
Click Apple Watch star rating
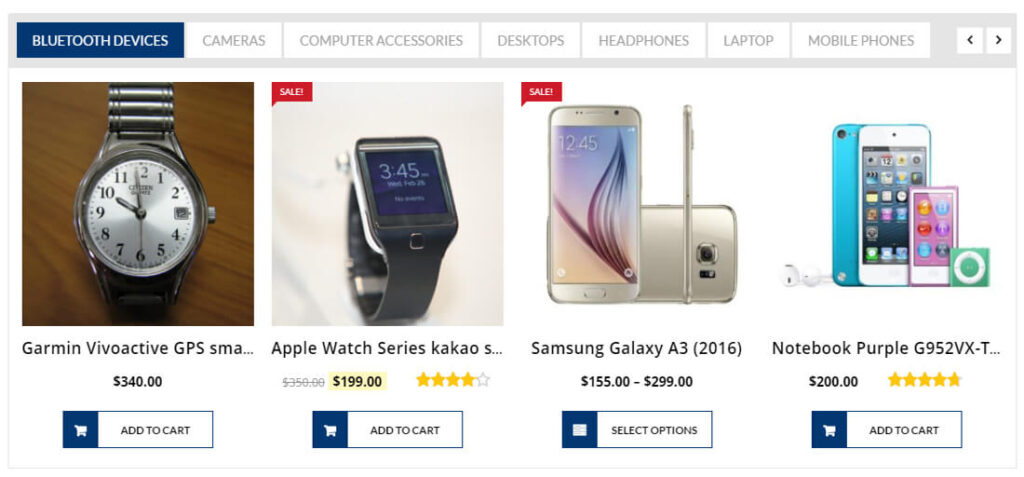453,380
